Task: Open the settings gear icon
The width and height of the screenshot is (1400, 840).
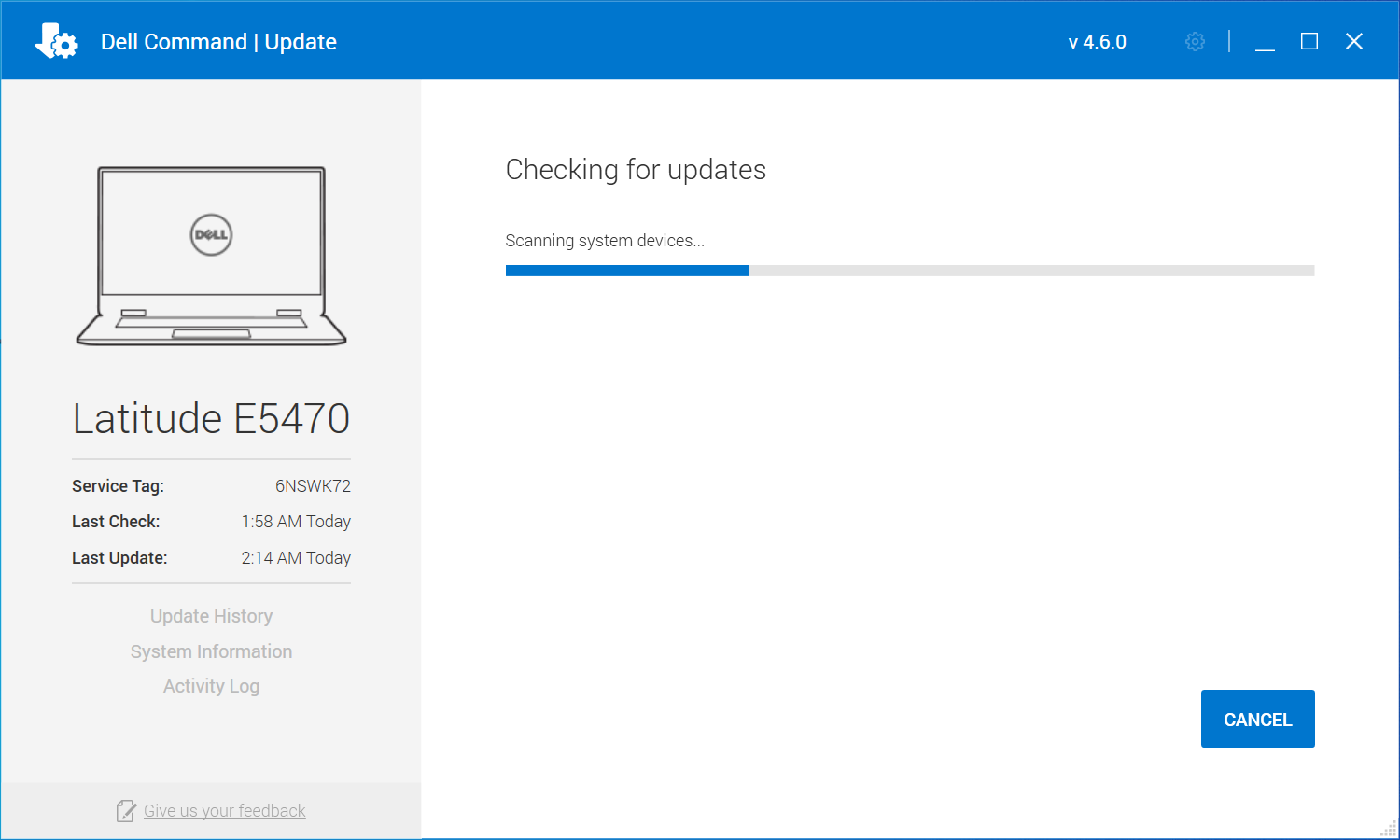Action: coord(1195,42)
